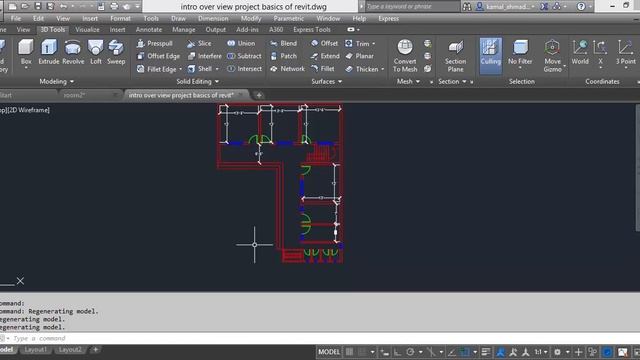Toggle hardware acceleration blue icon in status bar
This screenshot has width=640, height=360.
[x=607, y=352]
